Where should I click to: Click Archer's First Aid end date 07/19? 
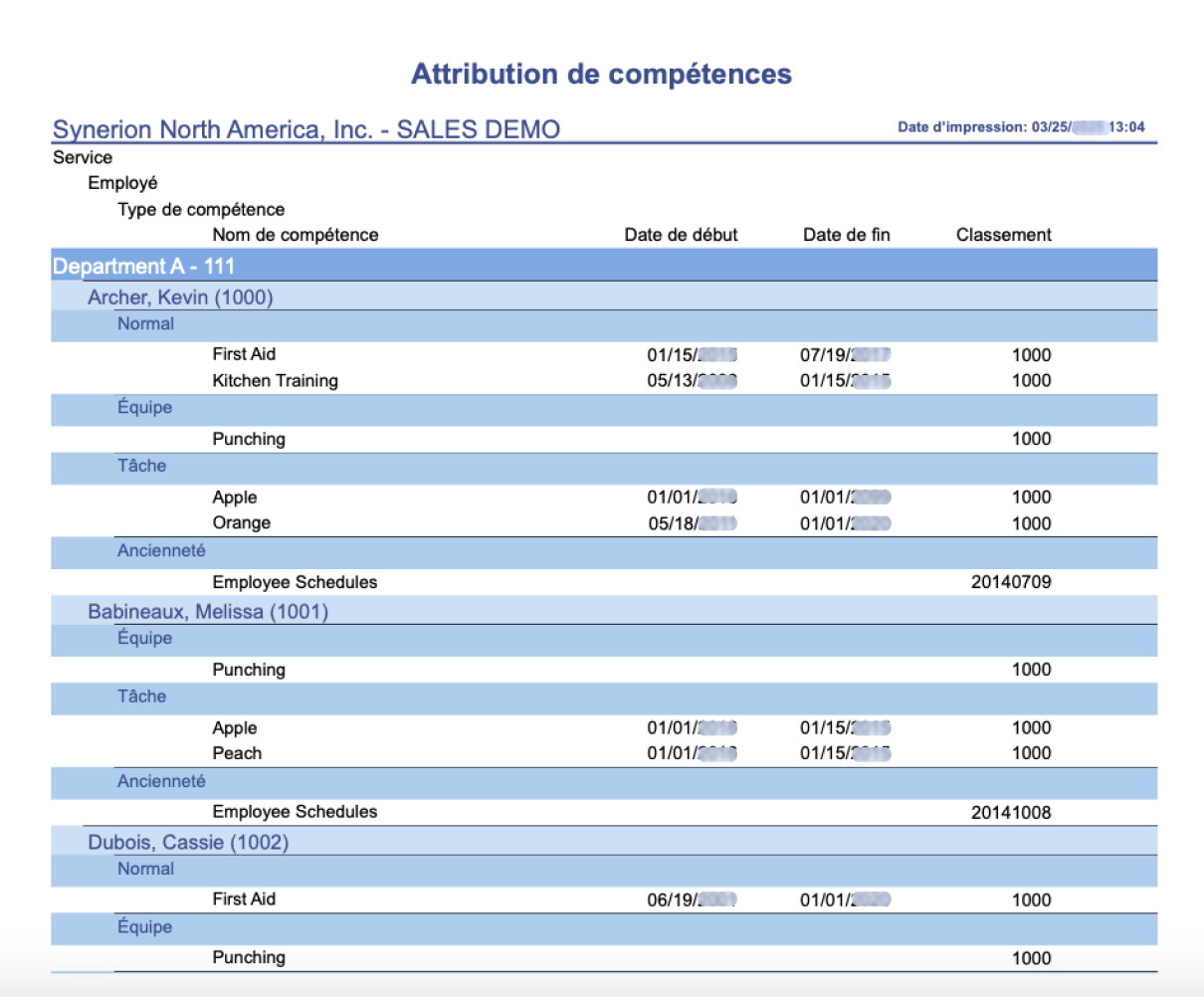point(845,355)
